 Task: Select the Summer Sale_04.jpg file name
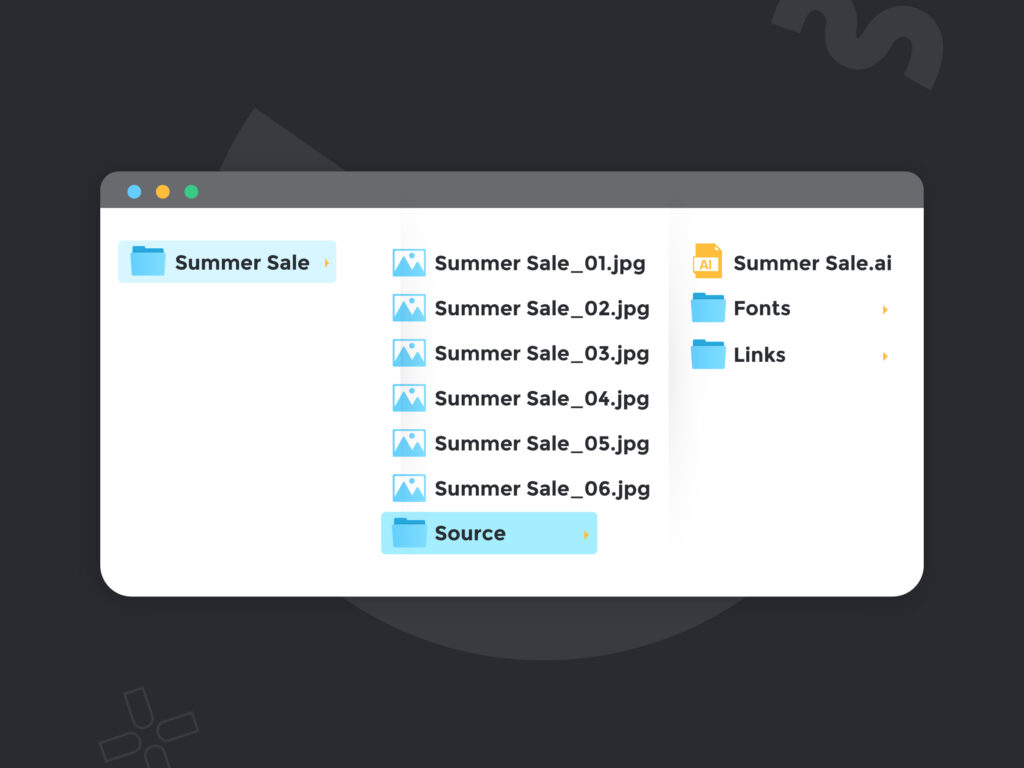tap(542, 399)
